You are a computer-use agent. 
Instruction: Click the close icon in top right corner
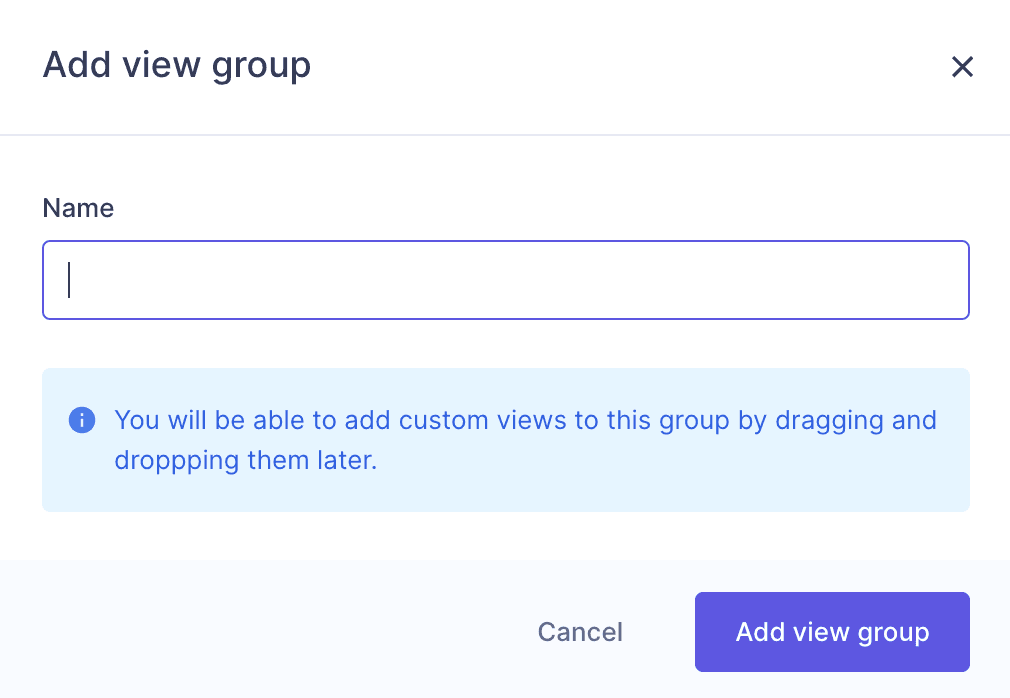pos(962,66)
